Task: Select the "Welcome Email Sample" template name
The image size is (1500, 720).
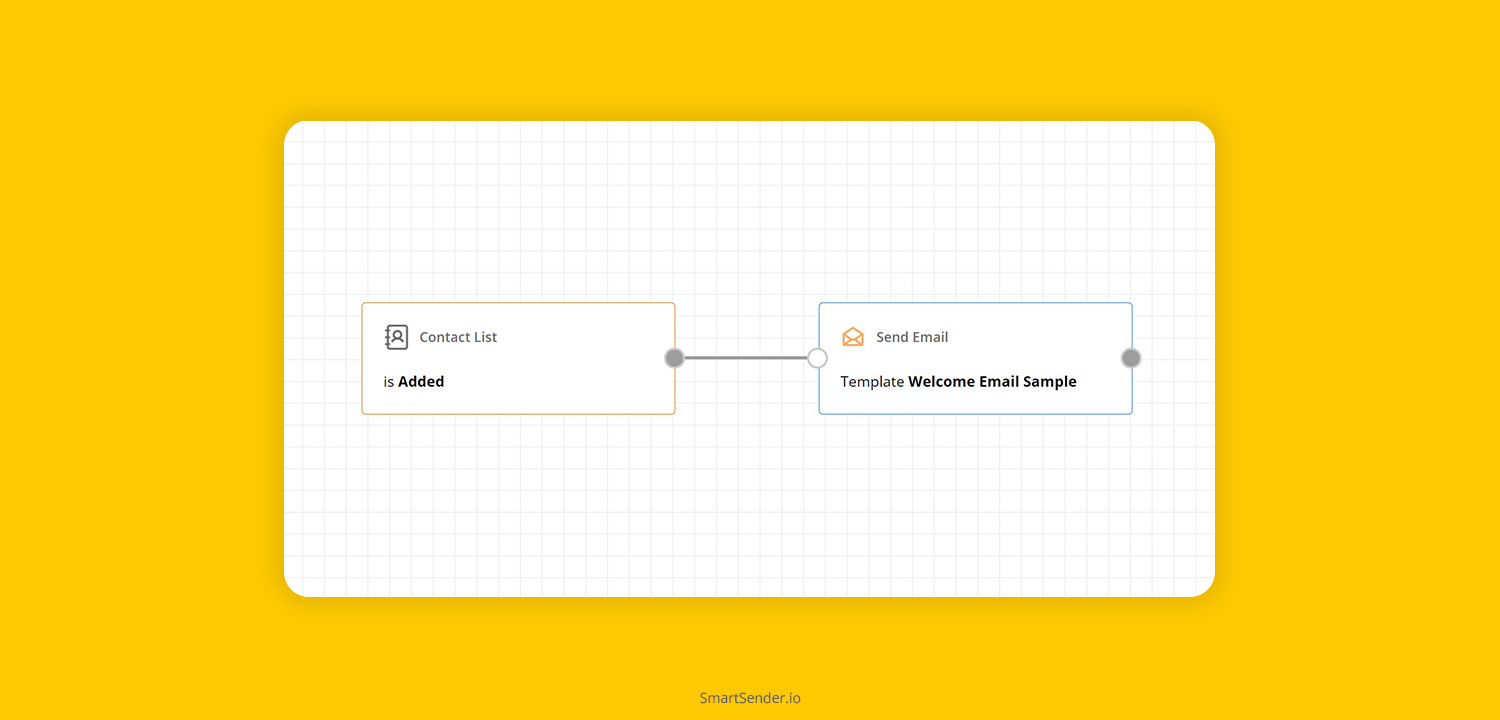Action: coord(992,381)
